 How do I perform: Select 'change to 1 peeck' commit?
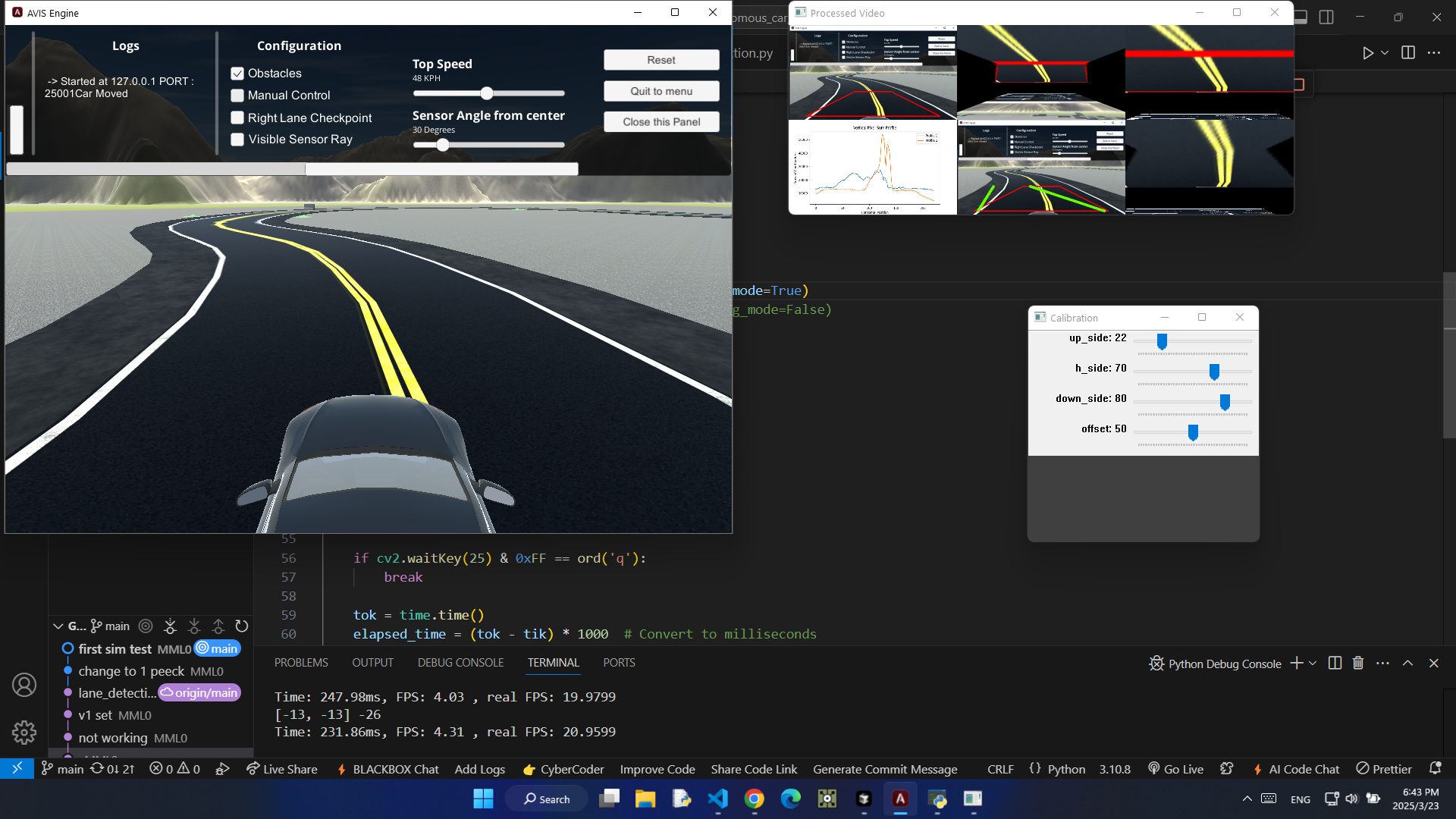[131, 671]
